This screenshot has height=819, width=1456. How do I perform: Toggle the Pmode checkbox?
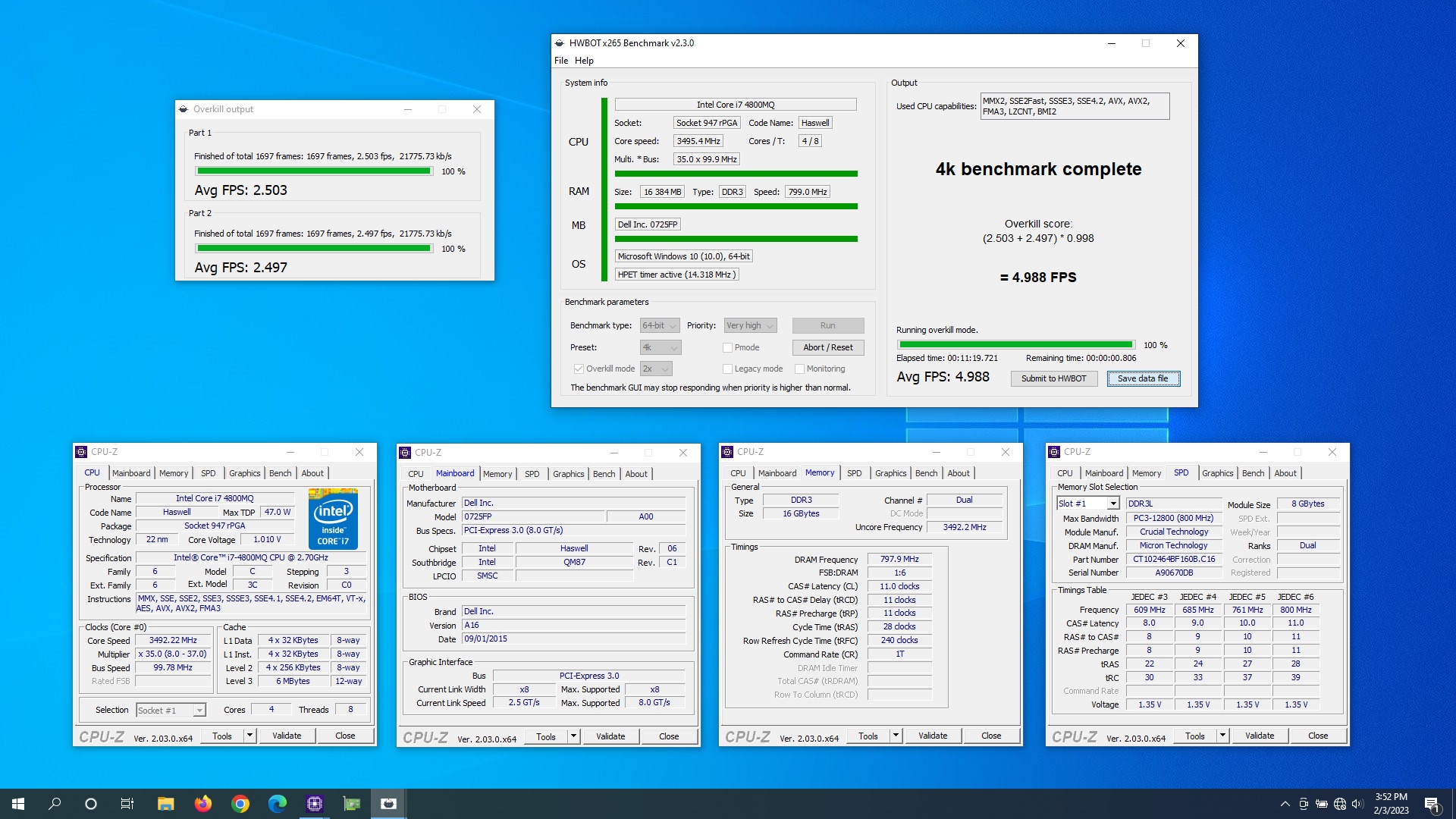tap(727, 347)
